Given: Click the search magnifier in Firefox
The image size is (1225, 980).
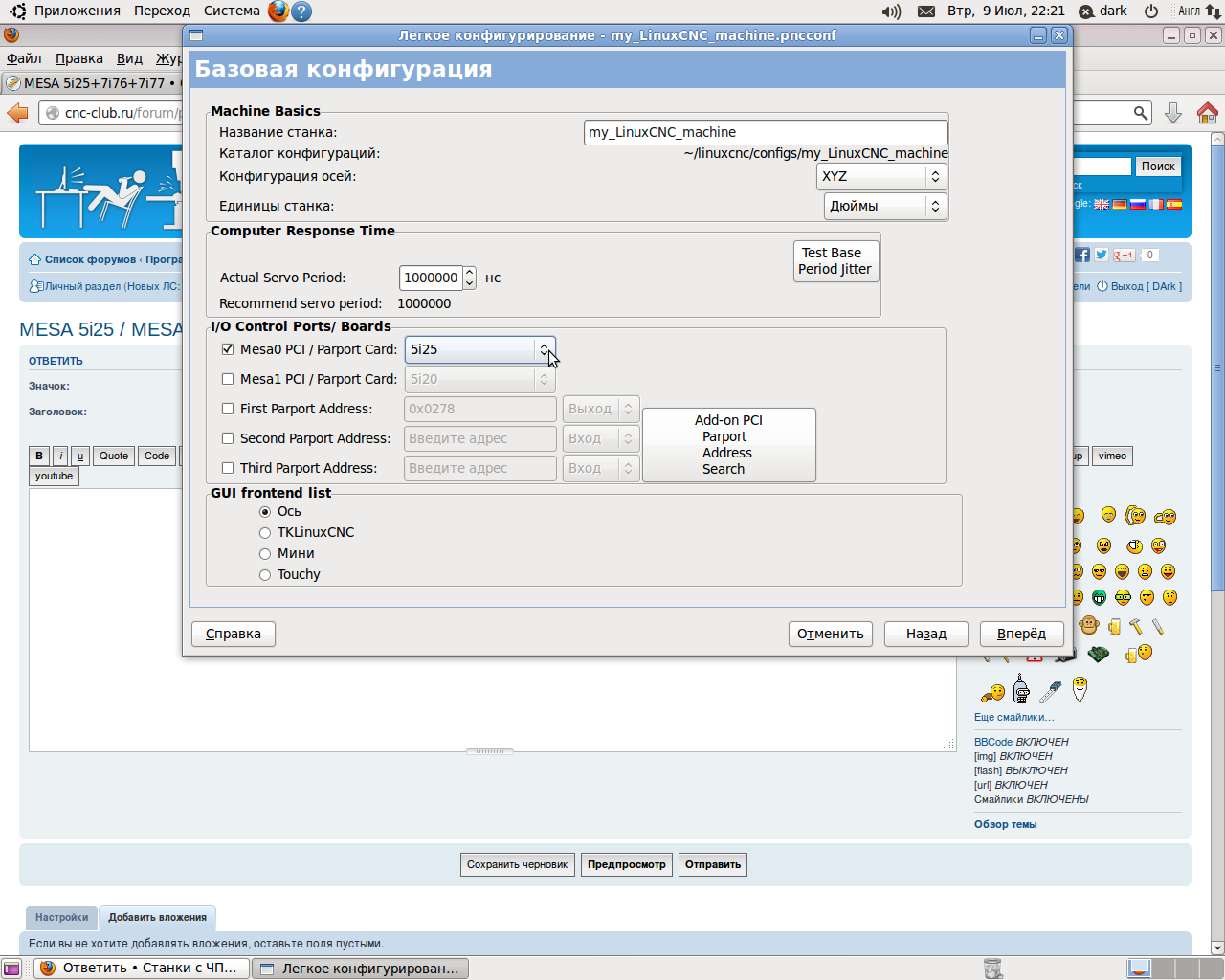Looking at the screenshot, I should click(x=1140, y=113).
